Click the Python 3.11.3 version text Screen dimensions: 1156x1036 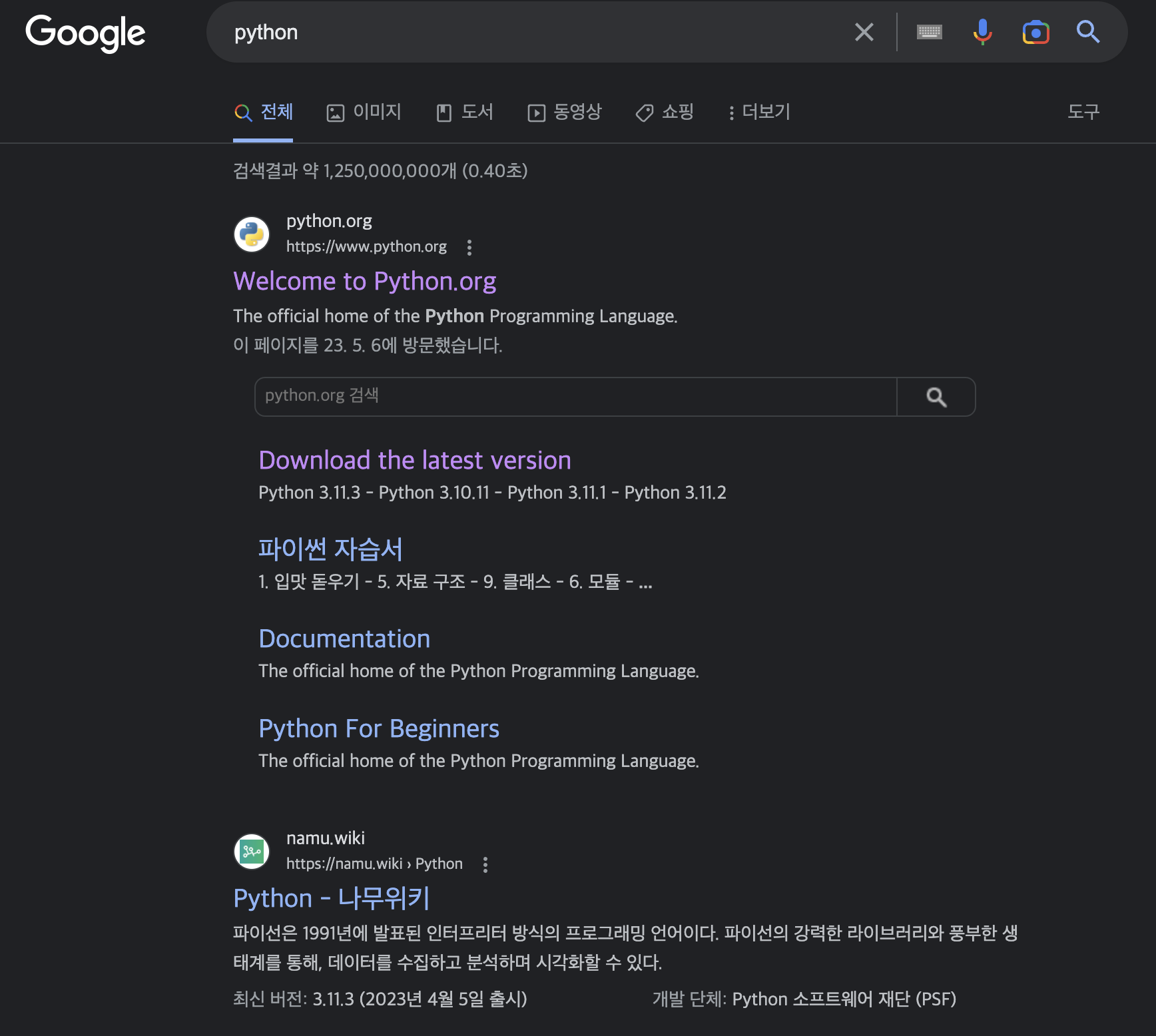tap(309, 493)
